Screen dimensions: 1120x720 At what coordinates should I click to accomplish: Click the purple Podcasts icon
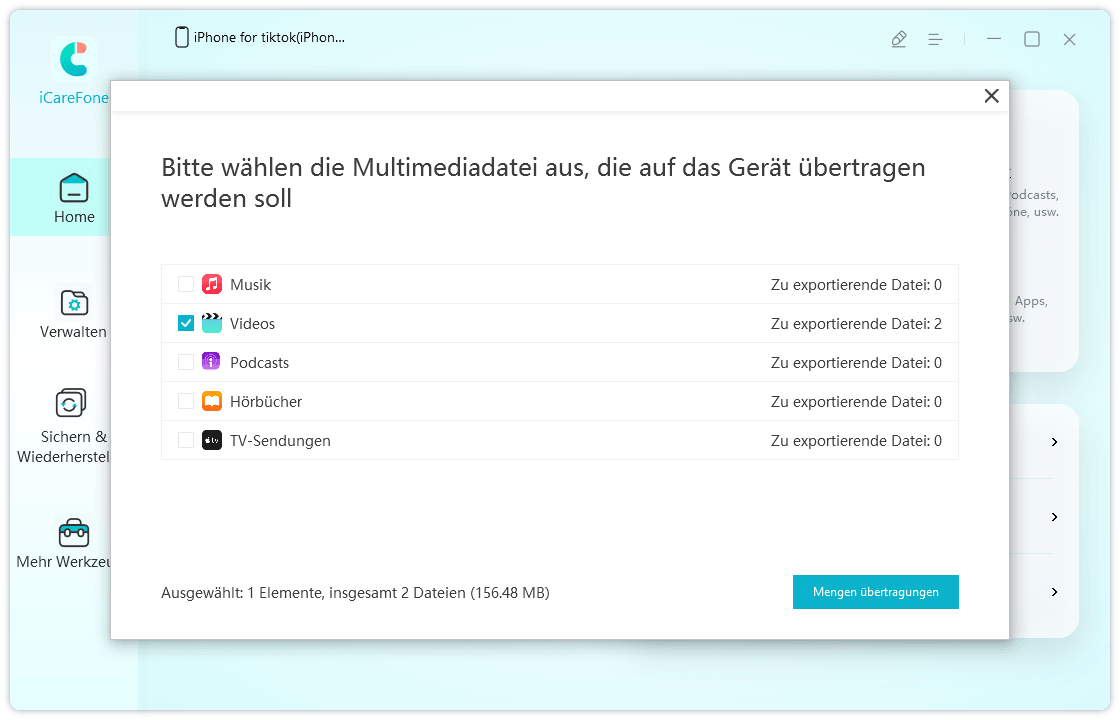[211, 362]
